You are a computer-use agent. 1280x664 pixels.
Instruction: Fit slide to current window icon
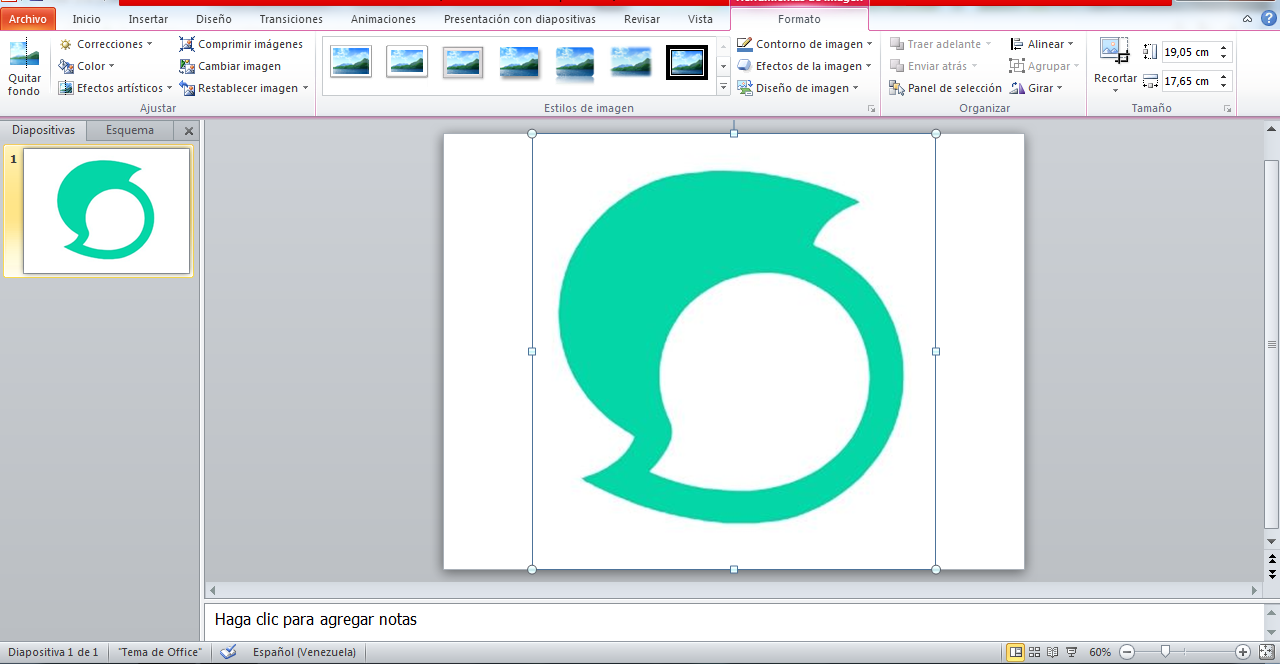click(x=1266, y=652)
